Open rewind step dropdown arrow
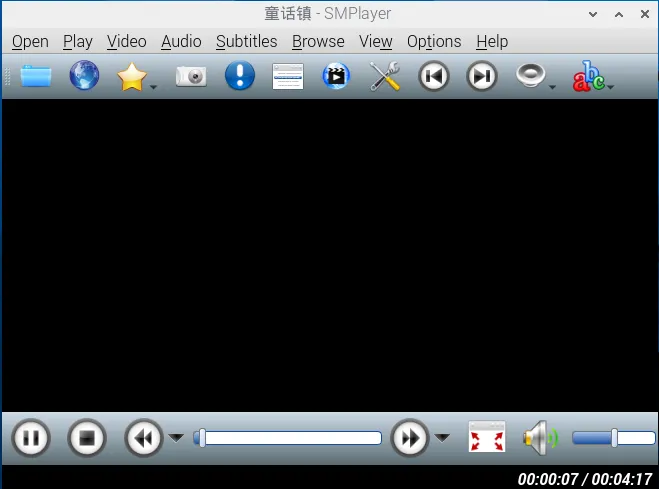659x489 pixels. click(x=176, y=438)
